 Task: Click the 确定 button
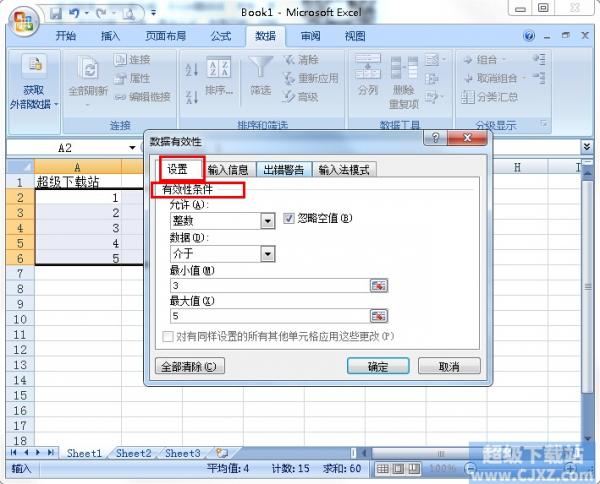378,367
